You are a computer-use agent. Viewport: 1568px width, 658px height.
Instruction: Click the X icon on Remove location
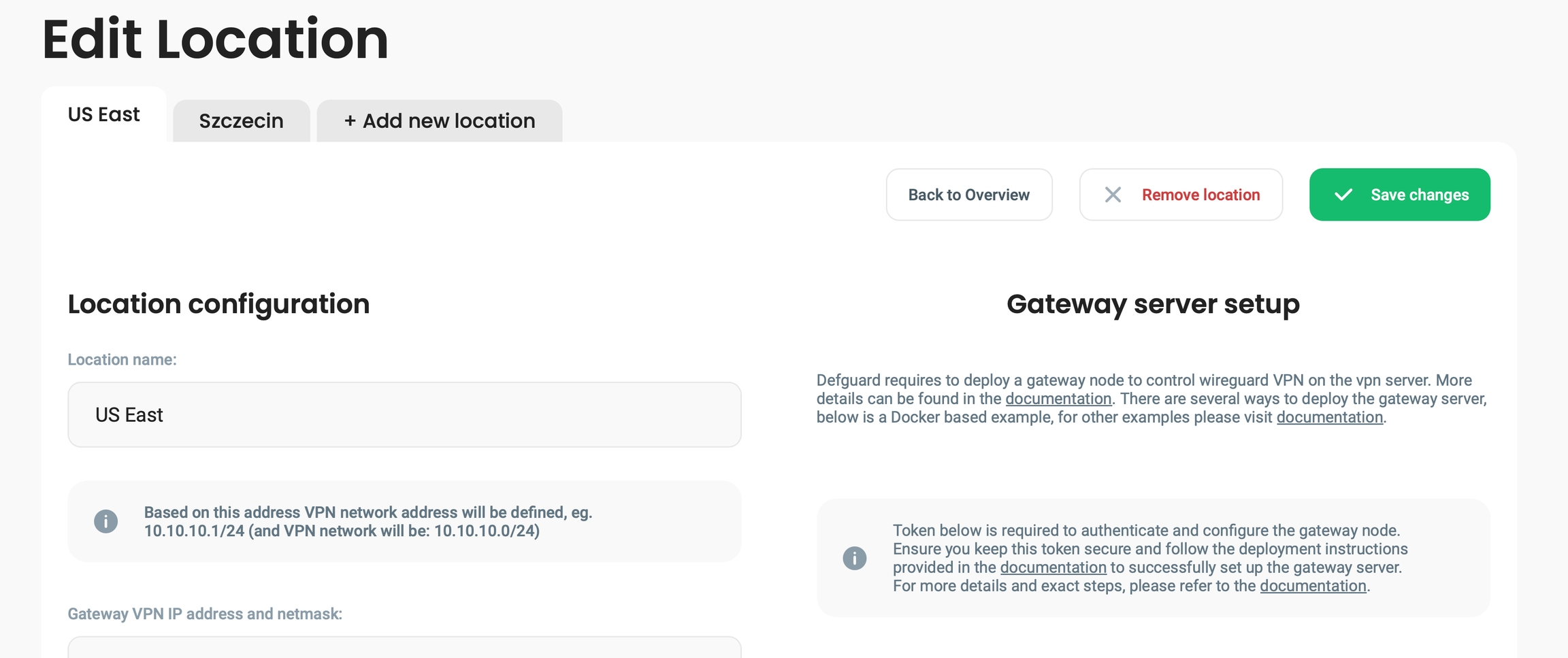pos(1113,195)
